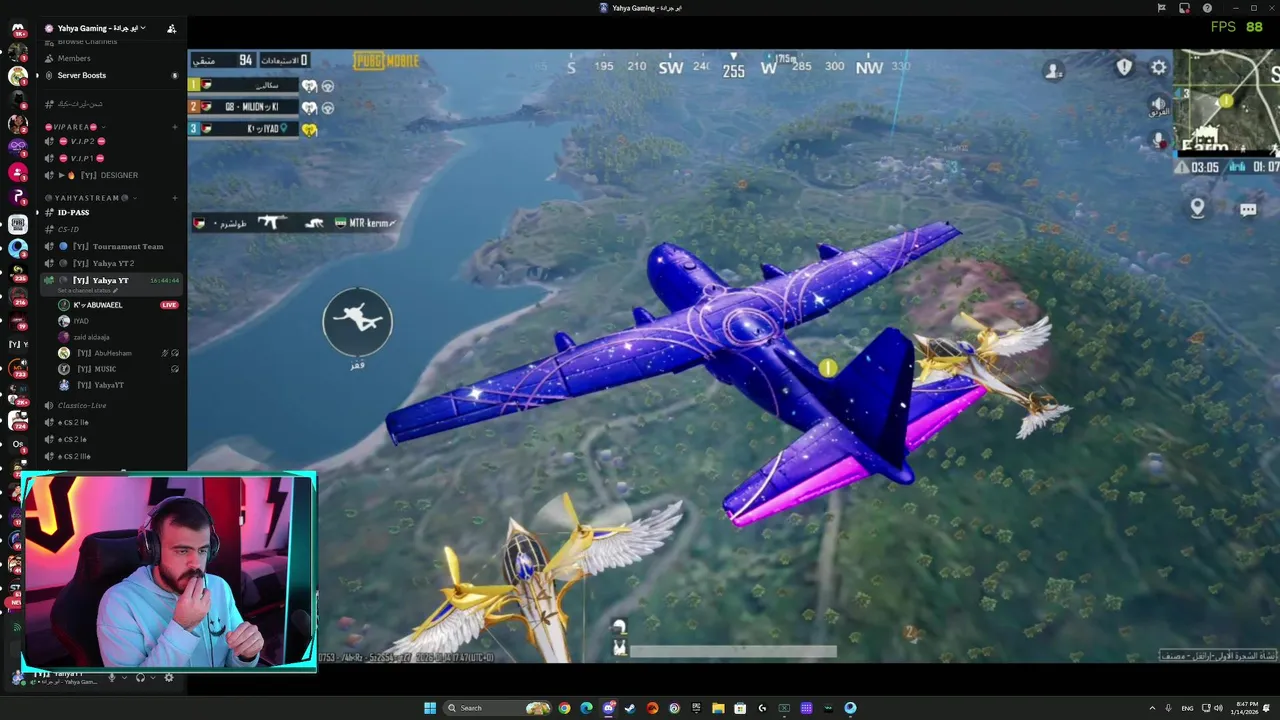Open the minimap in the corner
The height and width of the screenshot is (720, 1280).
pos(1228,102)
